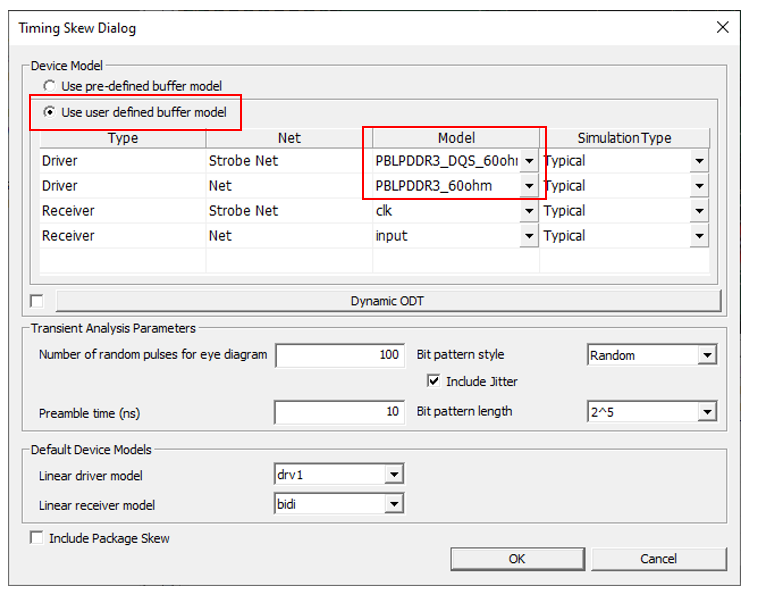This screenshot has height=605, width=757.
Task: Click the number of random pulses field
Action: tap(339, 355)
